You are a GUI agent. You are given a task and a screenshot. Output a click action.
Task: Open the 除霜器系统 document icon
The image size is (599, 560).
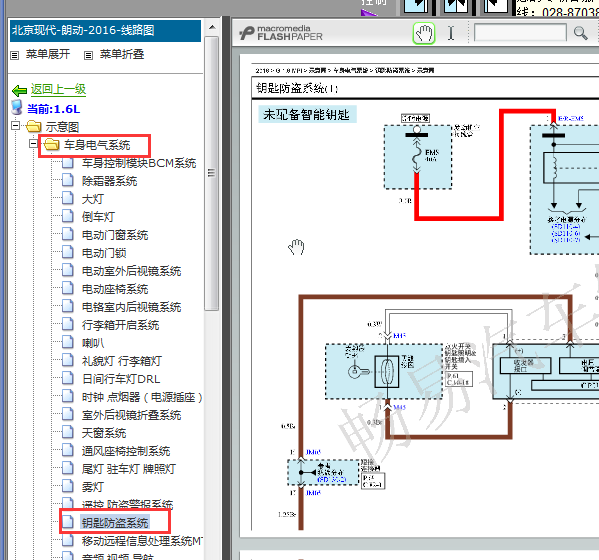[x=68, y=180]
